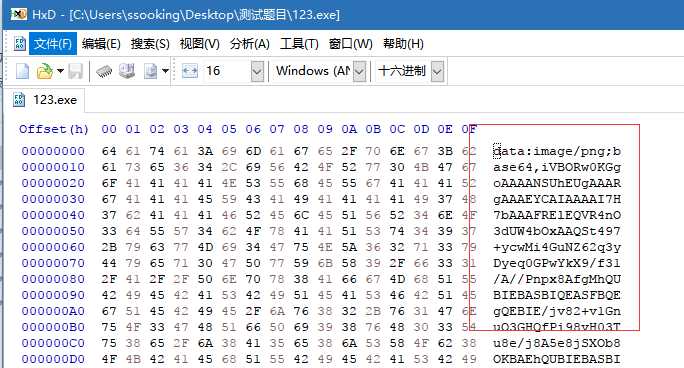This screenshot has width=684, height=368.
Task: Click the Offset(h) column header
Action: [54, 129]
